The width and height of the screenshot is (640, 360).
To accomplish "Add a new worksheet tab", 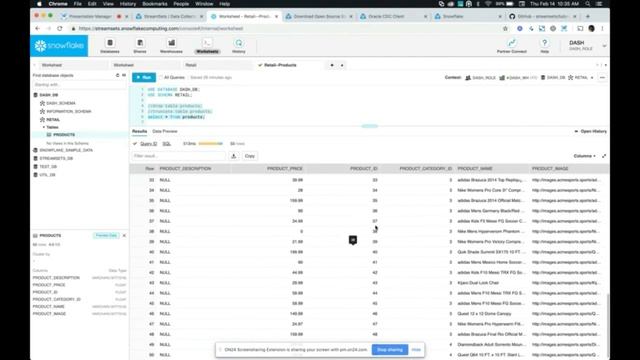I will click(332, 65).
